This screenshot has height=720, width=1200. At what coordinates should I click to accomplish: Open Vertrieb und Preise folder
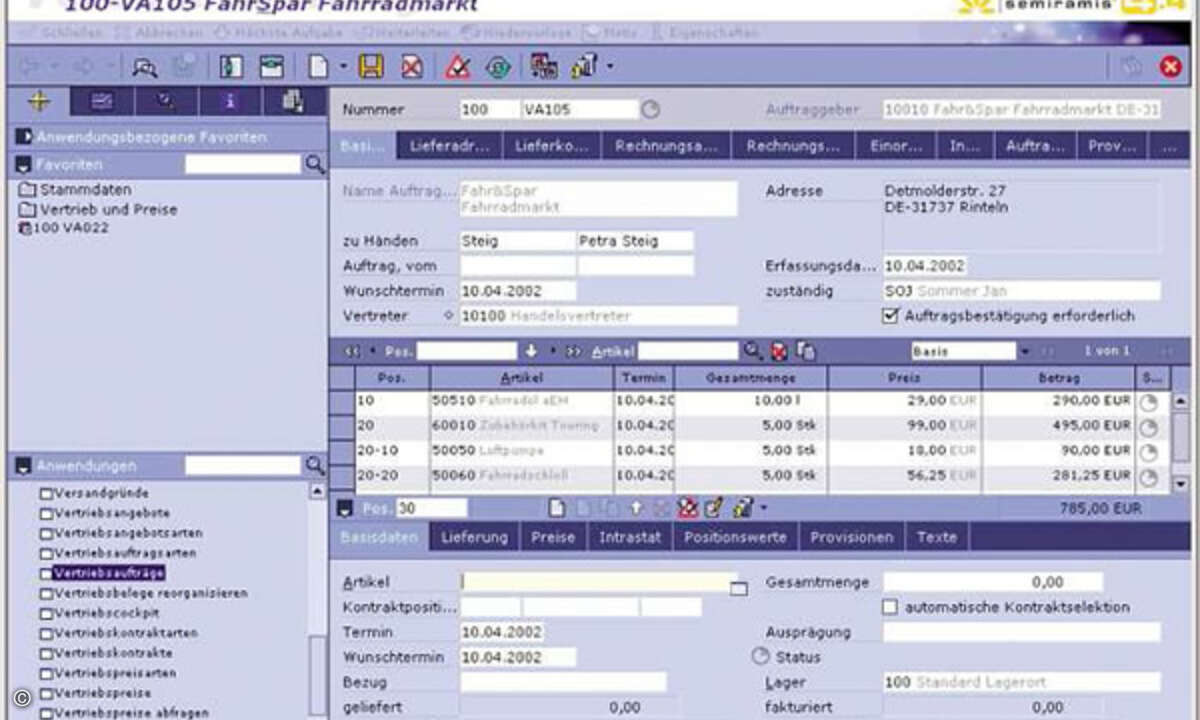98,209
